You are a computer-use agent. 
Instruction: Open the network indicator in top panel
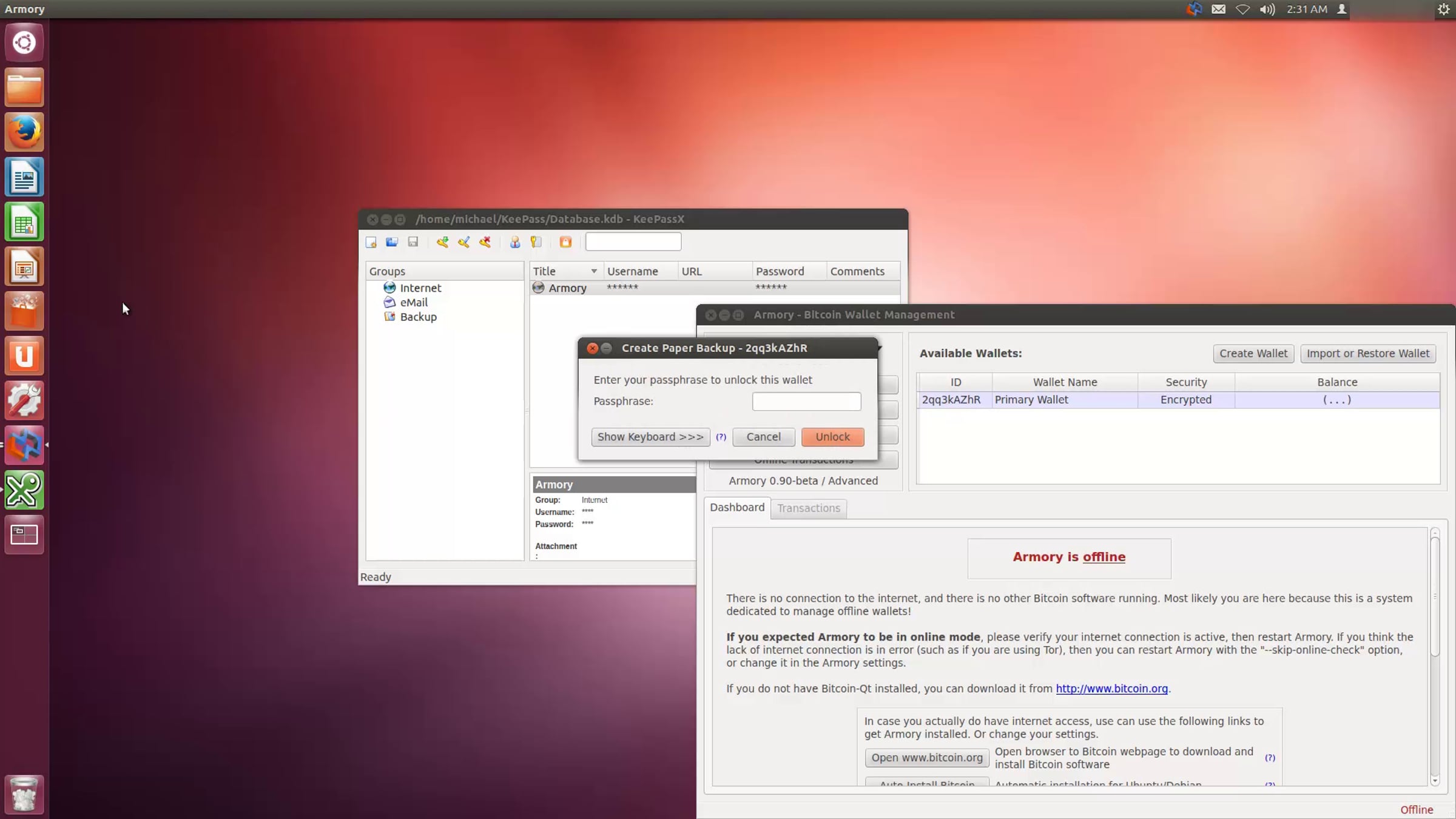(1242, 9)
